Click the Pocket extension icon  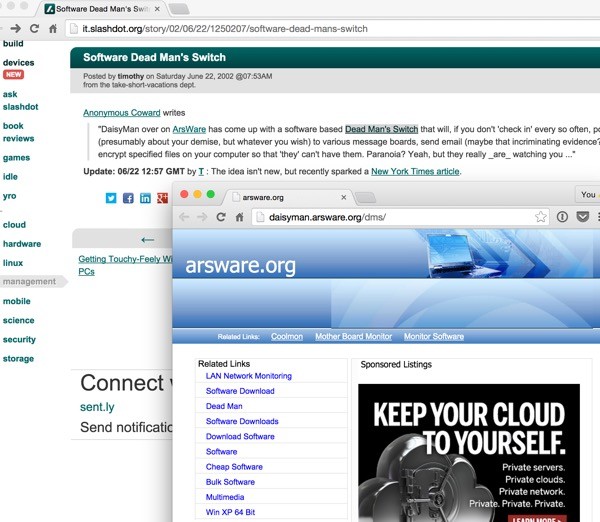click(x=582, y=217)
